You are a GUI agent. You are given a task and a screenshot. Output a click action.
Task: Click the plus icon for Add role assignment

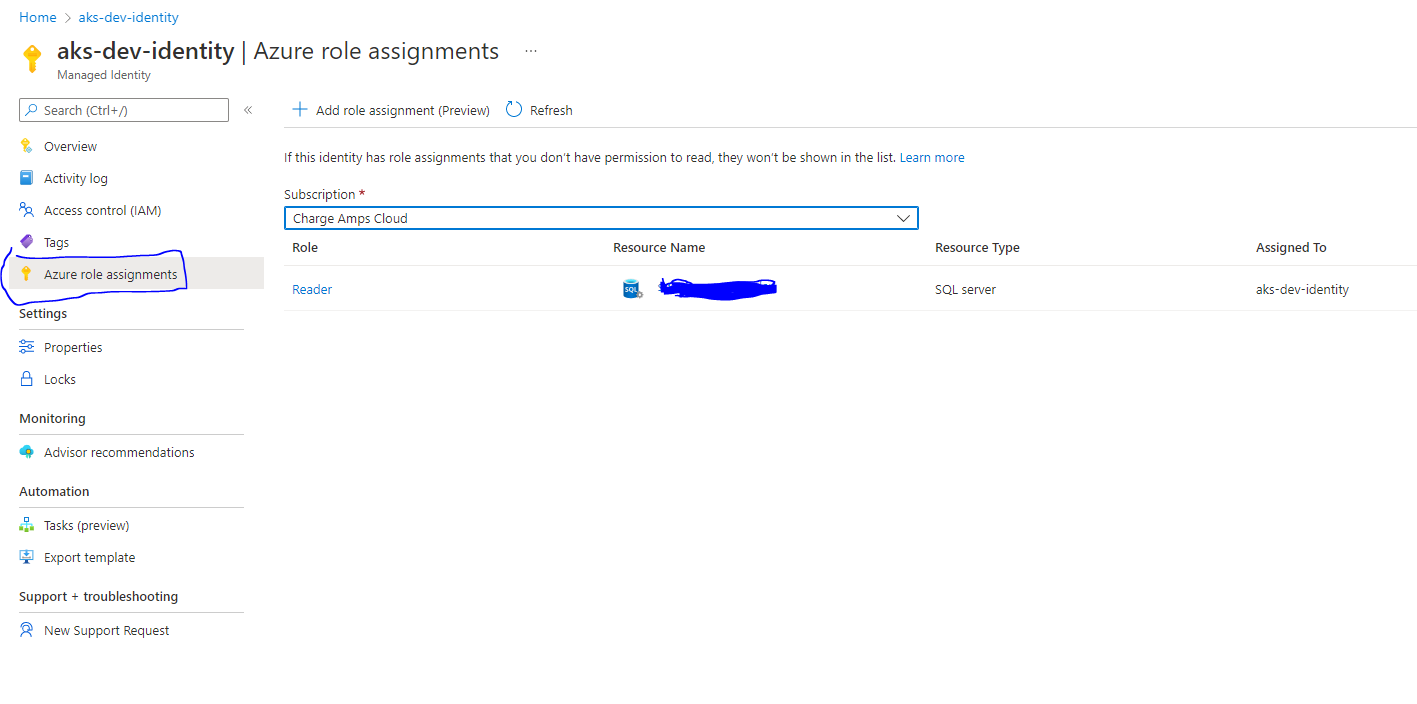[299, 110]
